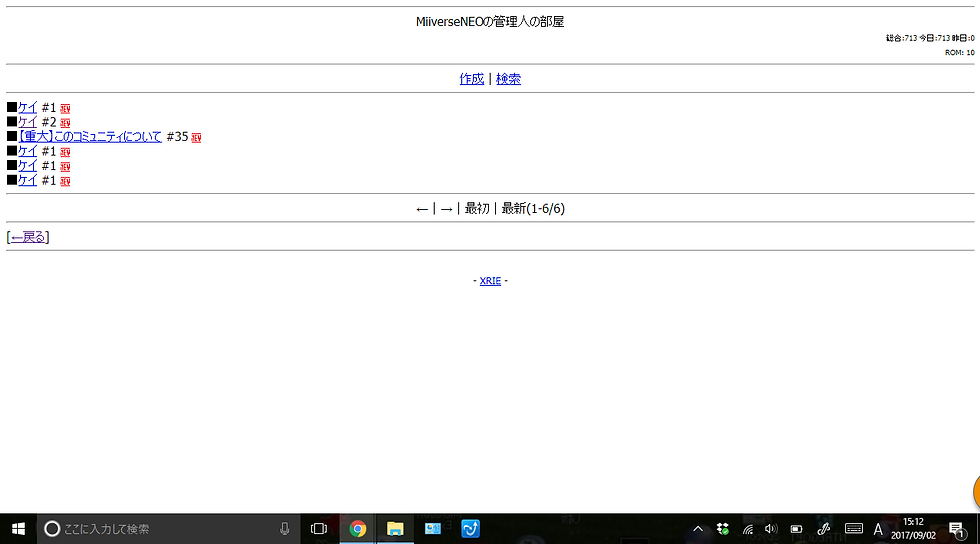
Task: Open the [重大]このコミュニティについて thread
Action: pyautogui.click(x=90, y=136)
